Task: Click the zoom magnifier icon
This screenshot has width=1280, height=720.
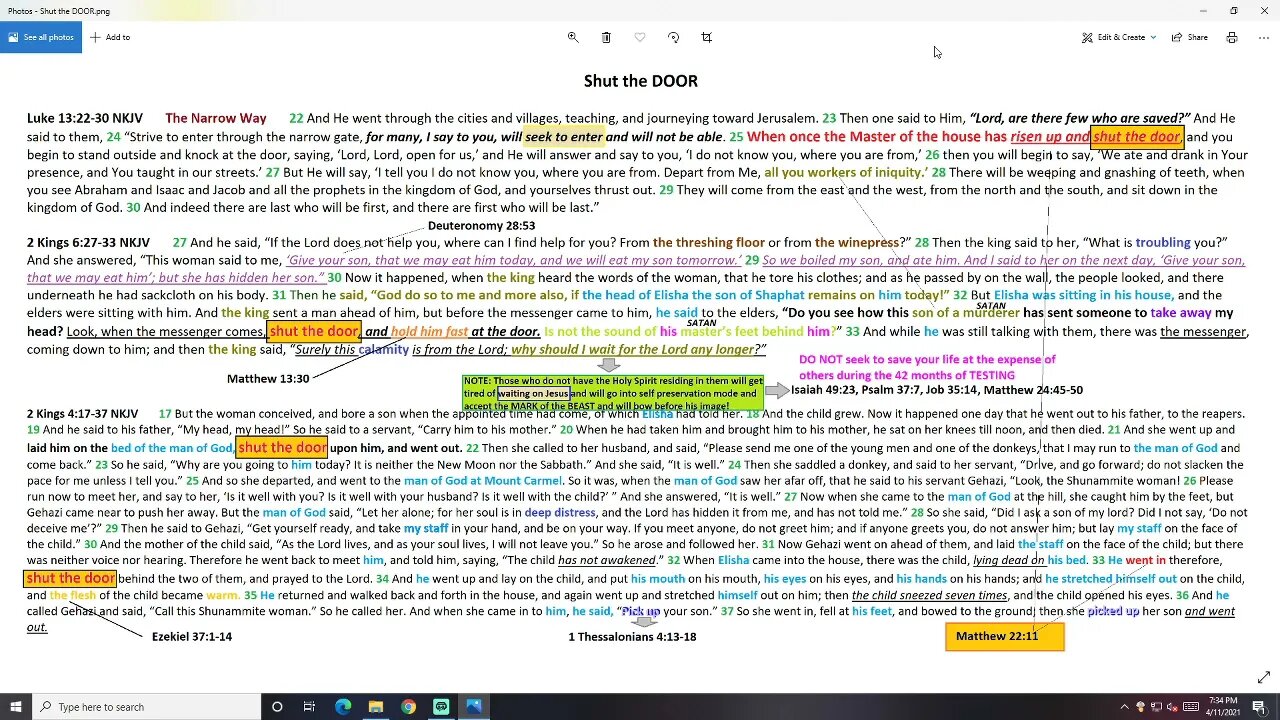Action: point(573,37)
